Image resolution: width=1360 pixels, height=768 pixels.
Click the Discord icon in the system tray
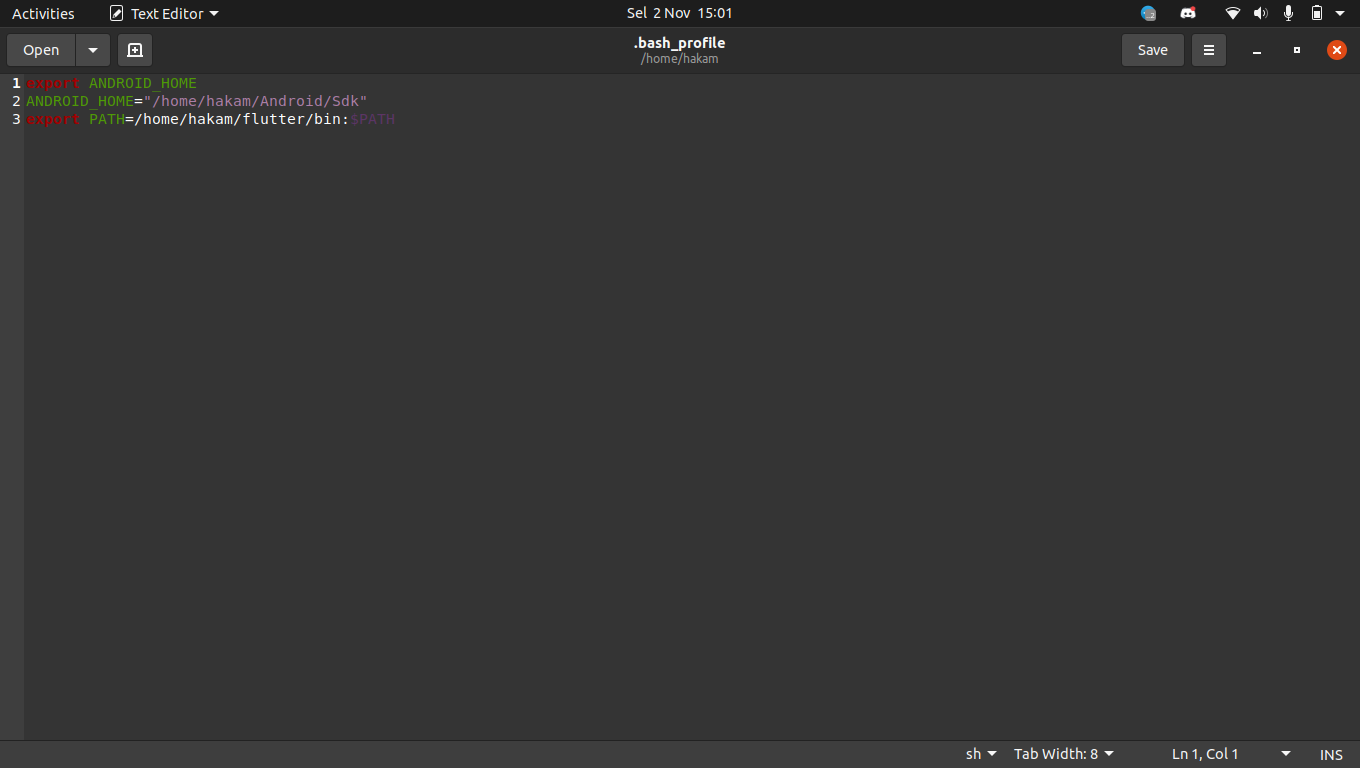click(x=1187, y=13)
